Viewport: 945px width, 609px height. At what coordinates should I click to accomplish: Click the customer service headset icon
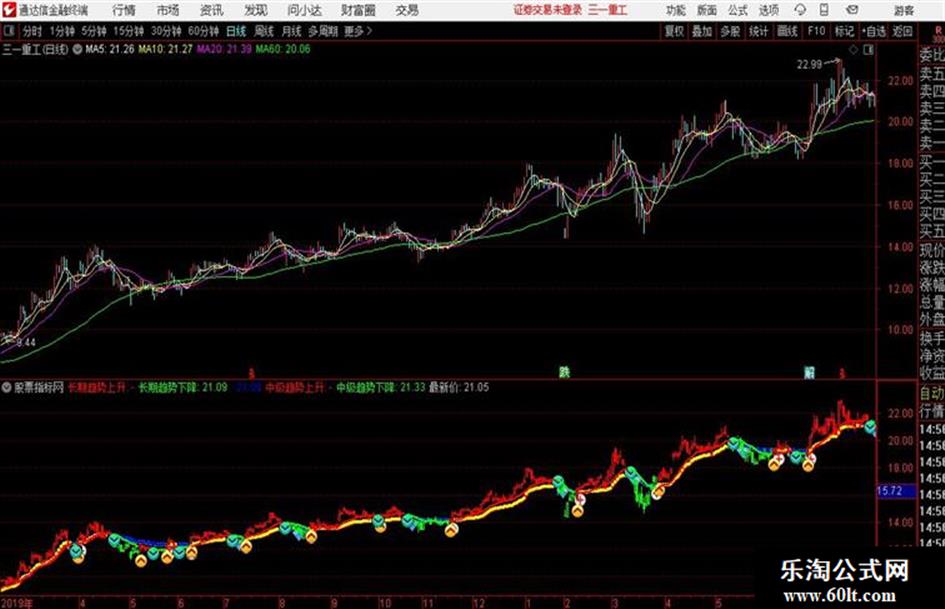(x=800, y=10)
